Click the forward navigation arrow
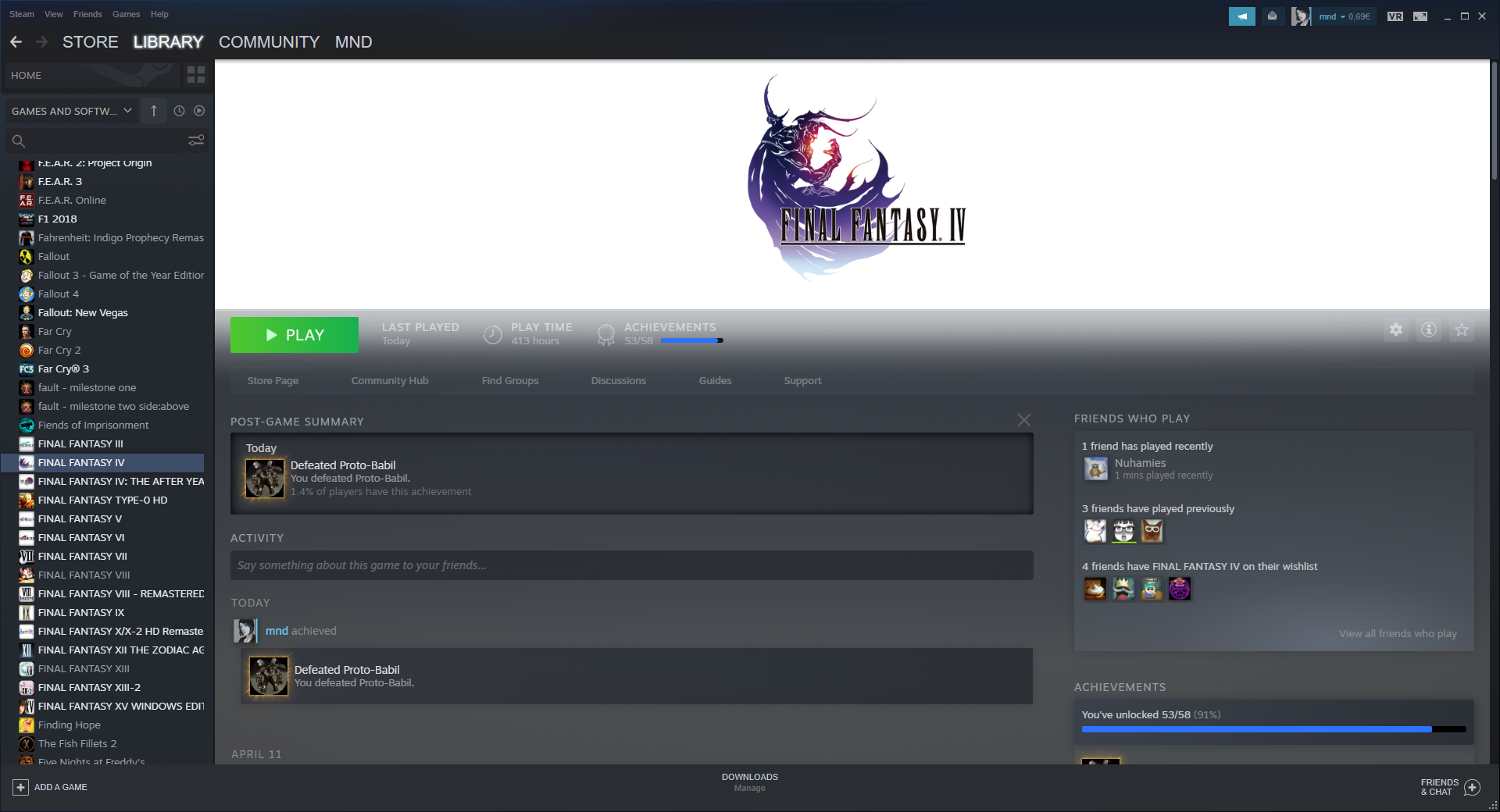 pyautogui.click(x=42, y=42)
